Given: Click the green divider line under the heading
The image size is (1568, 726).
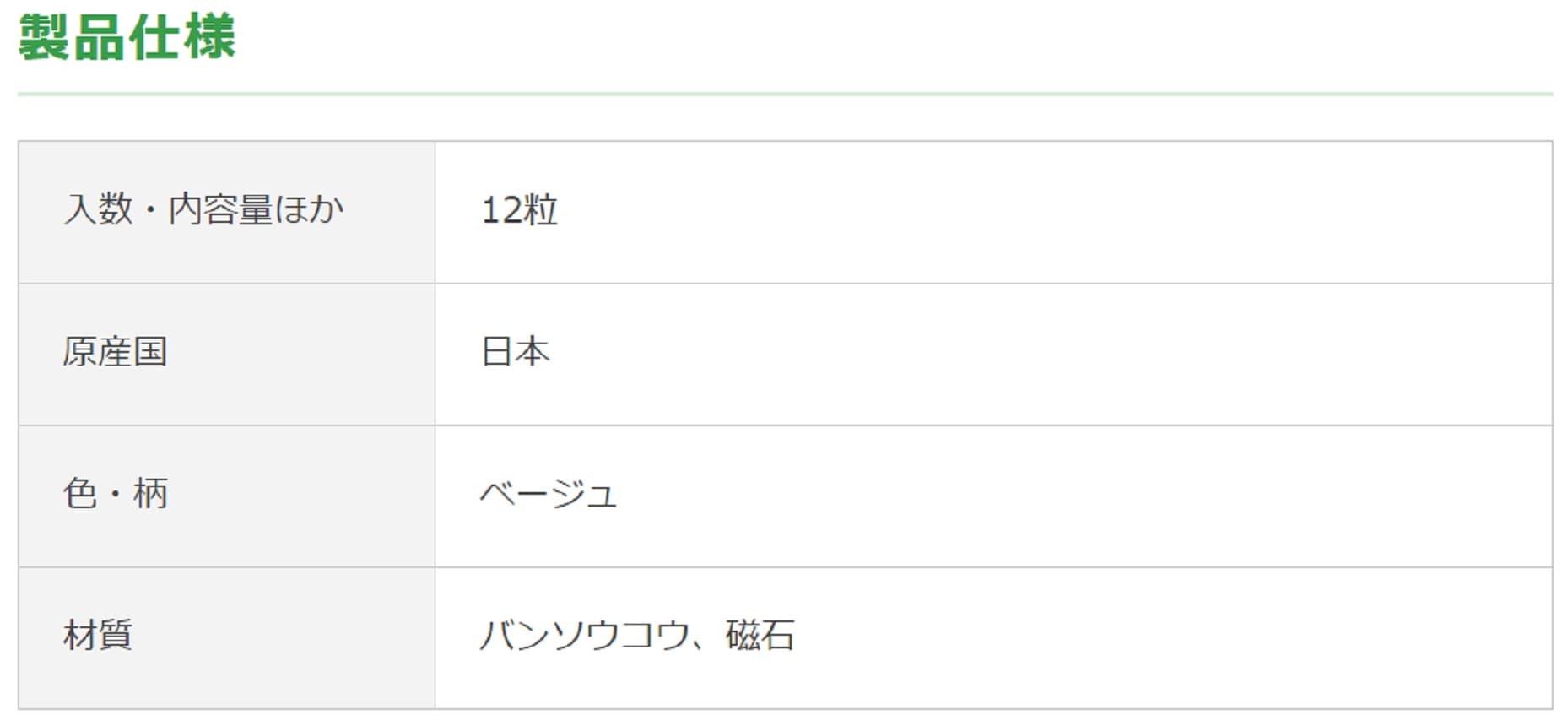Looking at the screenshot, I should point(785,94).
